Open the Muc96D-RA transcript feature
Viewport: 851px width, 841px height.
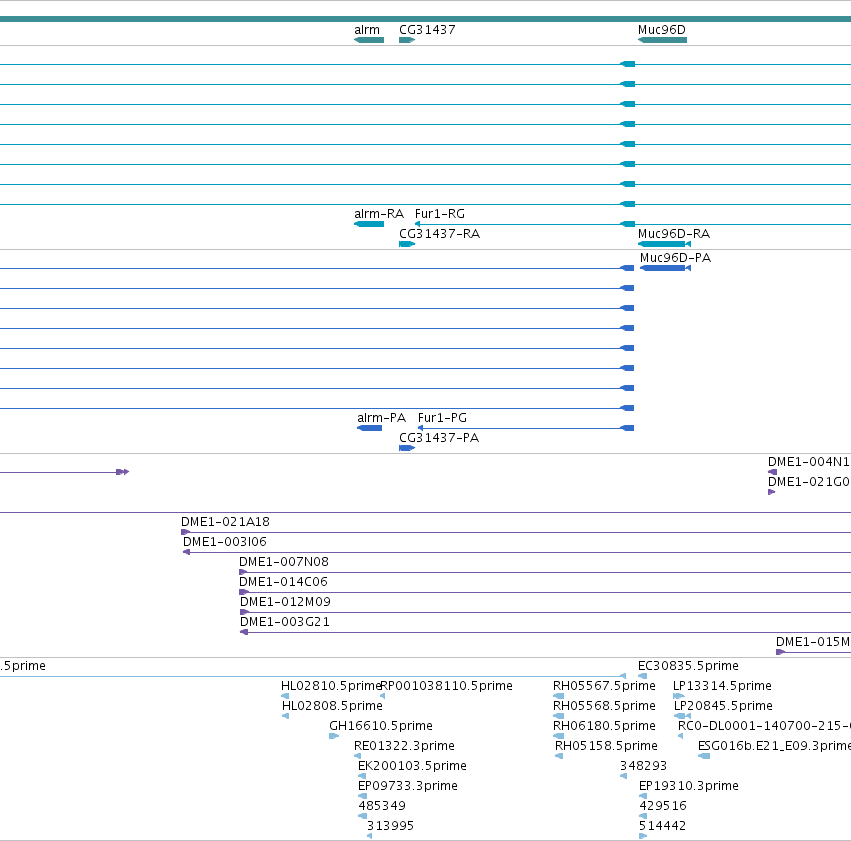(664, 244)
